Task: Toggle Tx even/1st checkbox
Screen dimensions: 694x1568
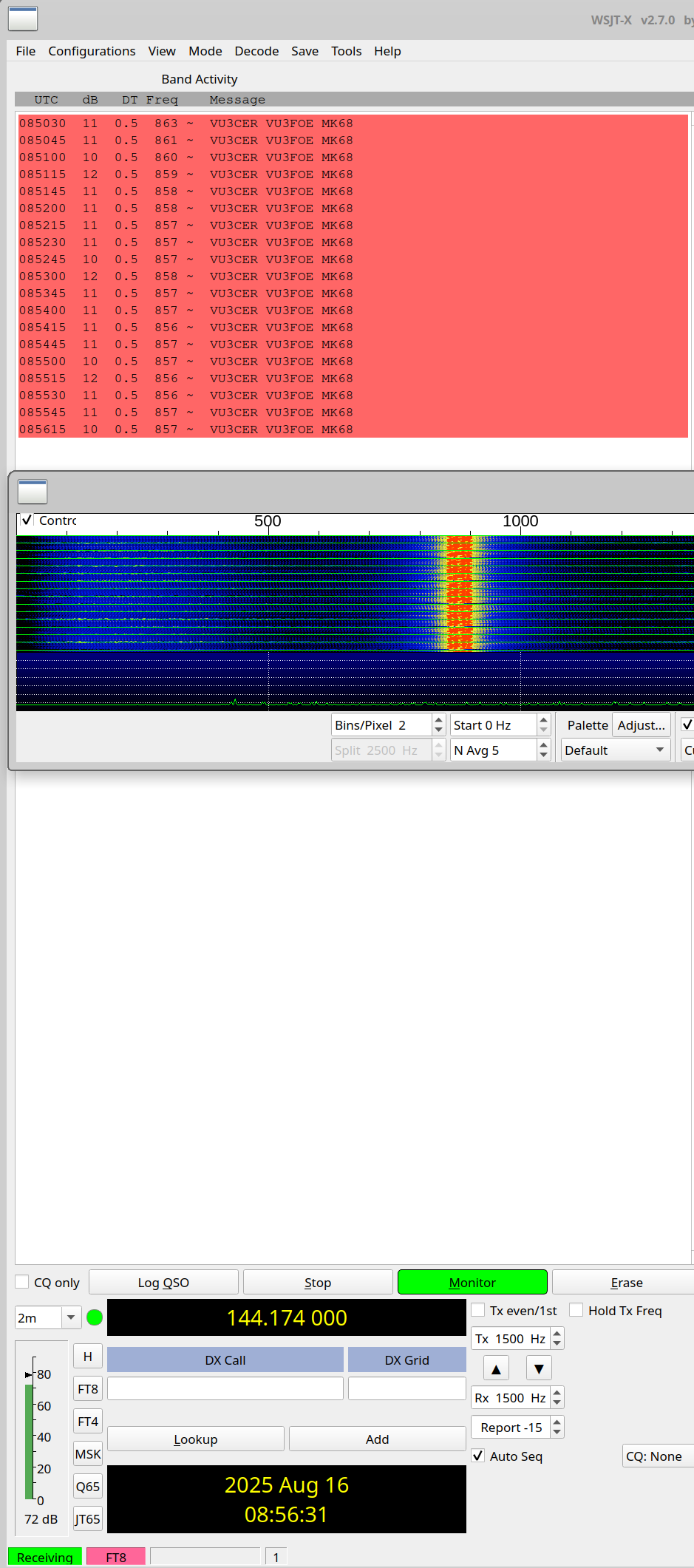Action: point(478,1310)
